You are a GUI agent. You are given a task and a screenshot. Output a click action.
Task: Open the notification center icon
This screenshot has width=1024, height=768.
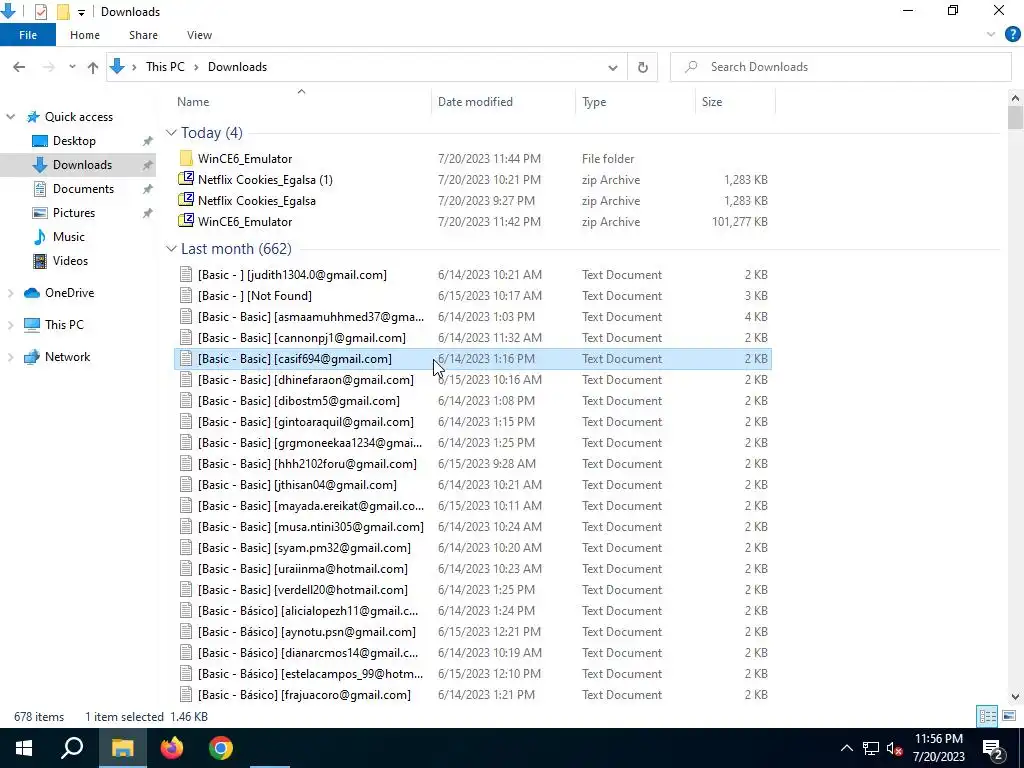pos(993,748)
